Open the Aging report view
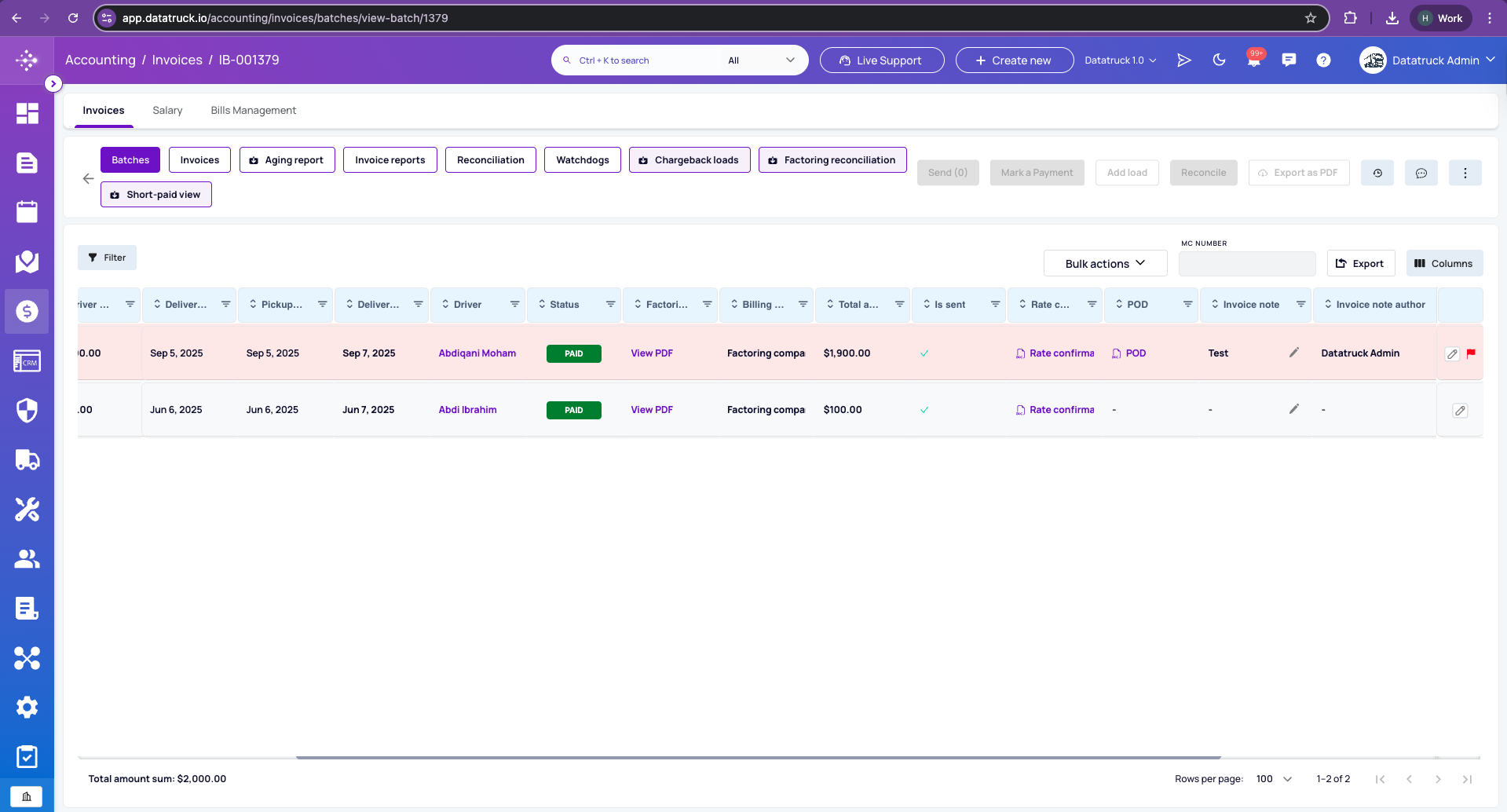Image resolution: width=1507 pixels, height=812 pixels. 287,160
